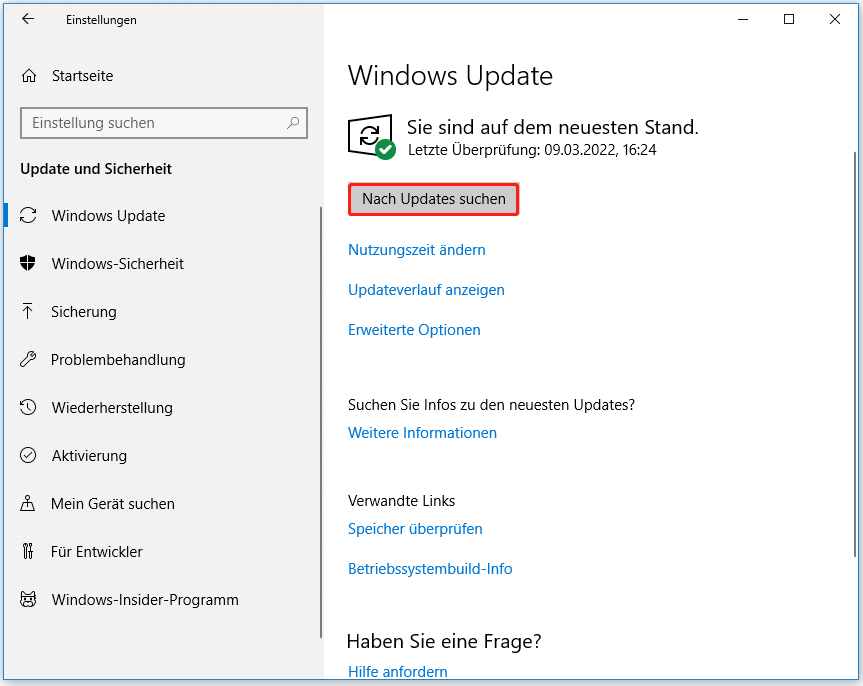
Task: Open the Startseite page
Action: [83, 75]
